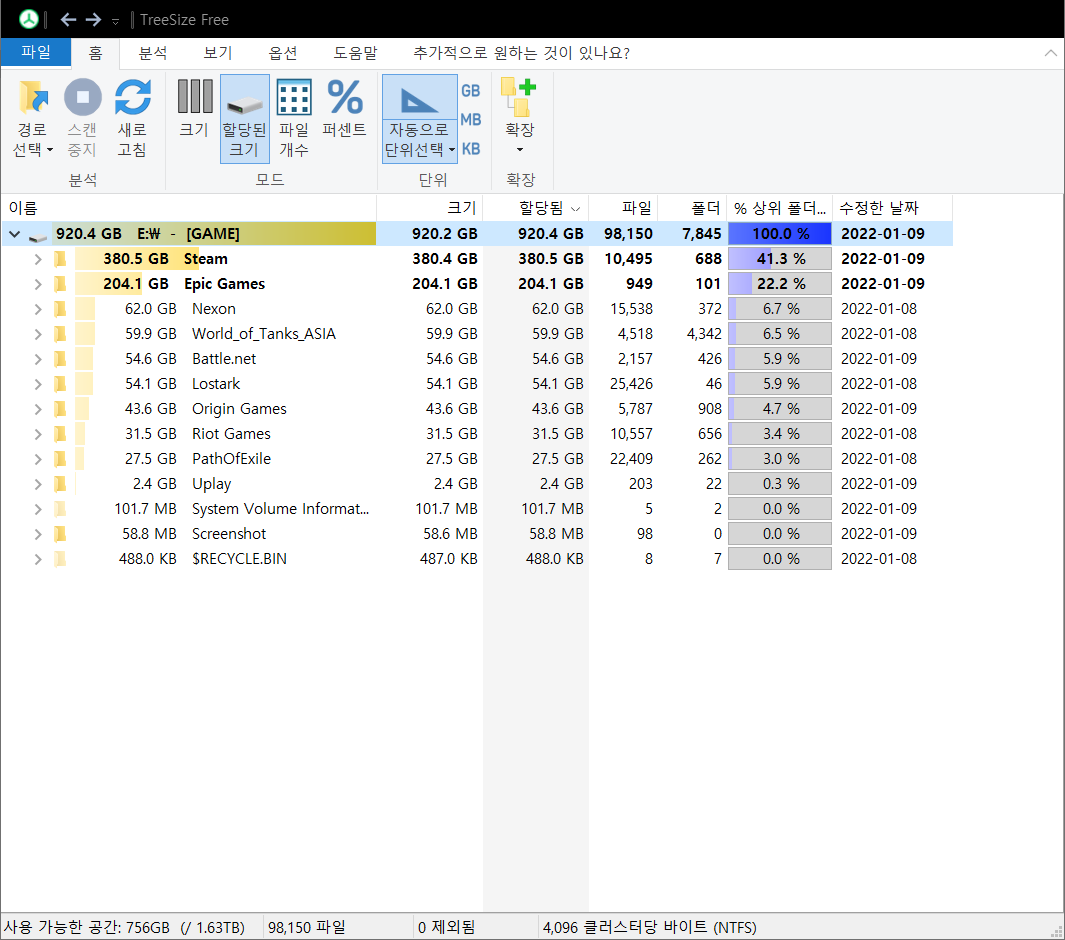This screenshot has width=1065, height=940.
Task: Sort by the 크기 column header
Action: click(x=430, y=208)
